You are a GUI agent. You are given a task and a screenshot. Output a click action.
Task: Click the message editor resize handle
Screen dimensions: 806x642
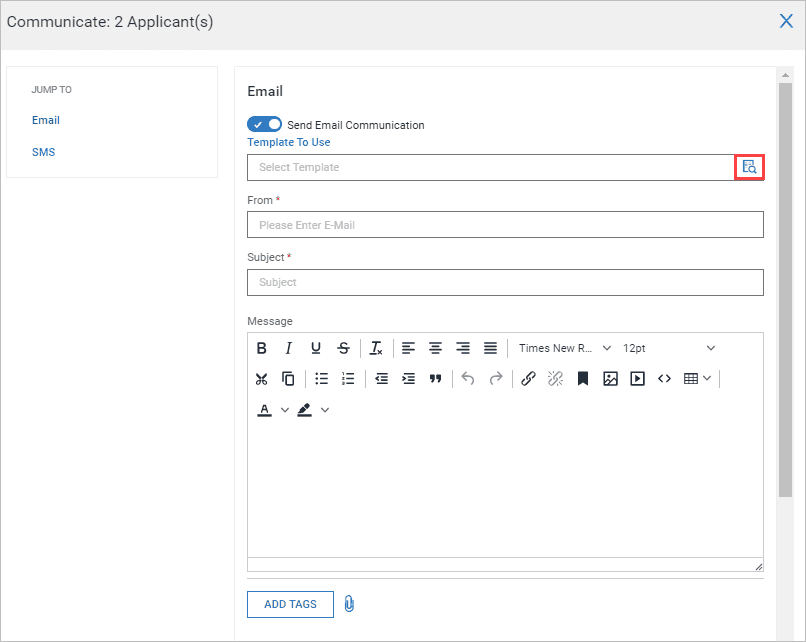[x=759, y=566]
